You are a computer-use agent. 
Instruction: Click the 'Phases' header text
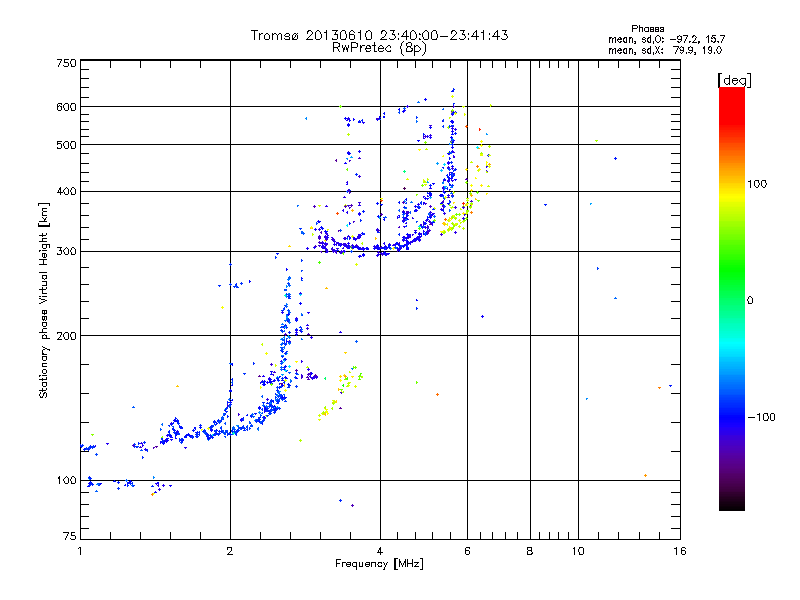coord(647,29)
